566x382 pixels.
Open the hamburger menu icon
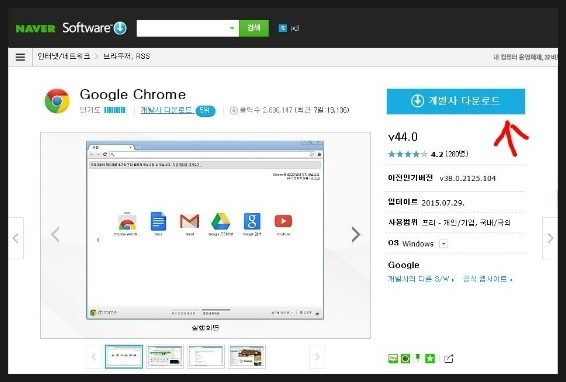[21, 57]
